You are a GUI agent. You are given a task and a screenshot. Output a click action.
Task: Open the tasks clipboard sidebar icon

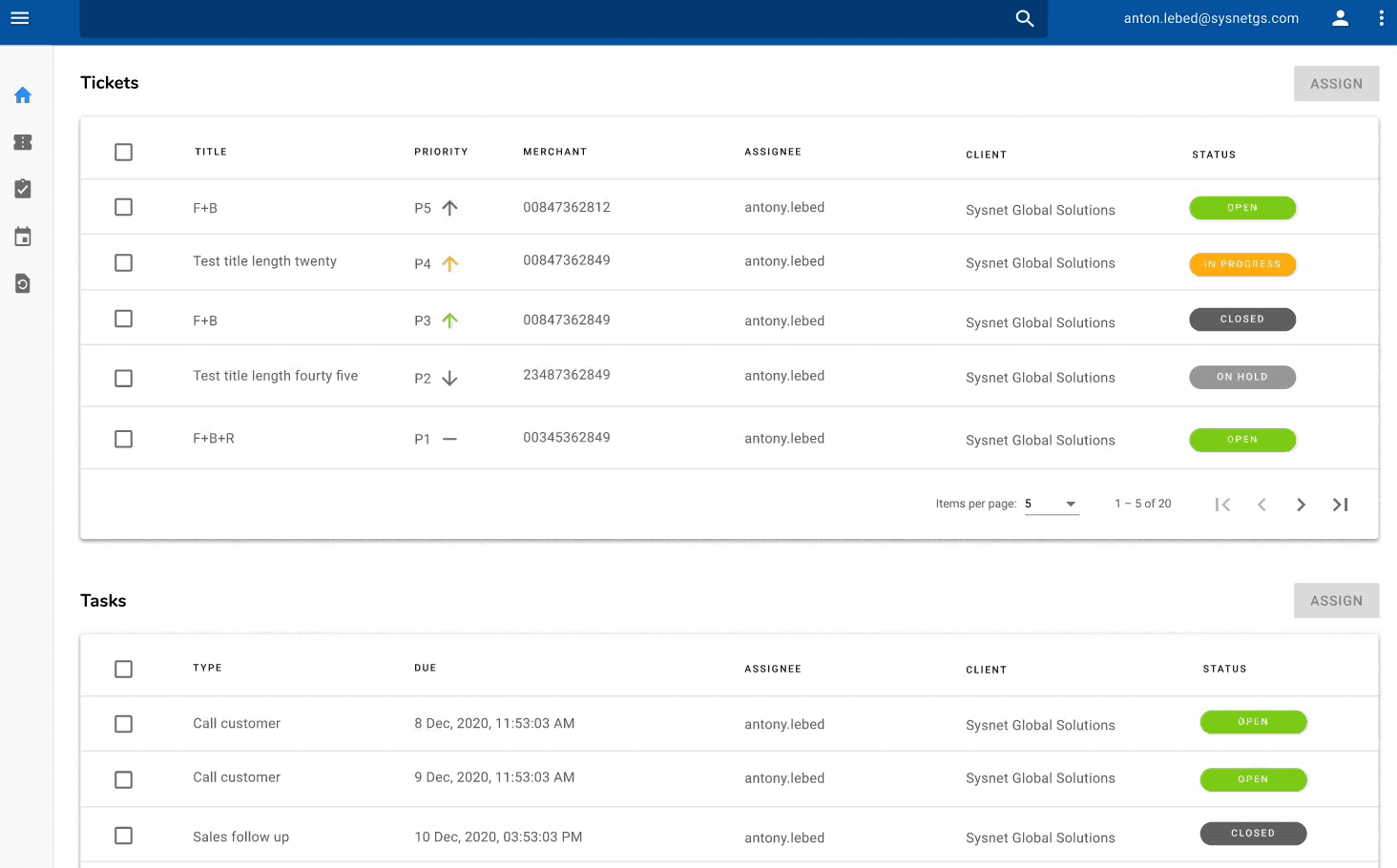click(23, 189)
